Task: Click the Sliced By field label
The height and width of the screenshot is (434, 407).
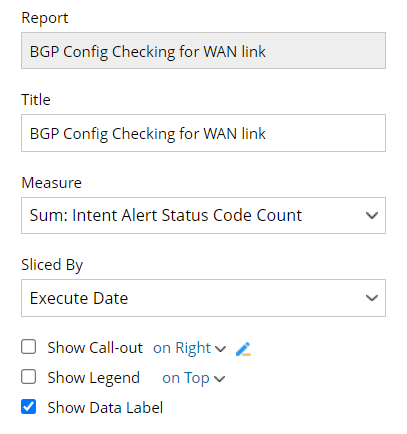Action: point(52,265)
